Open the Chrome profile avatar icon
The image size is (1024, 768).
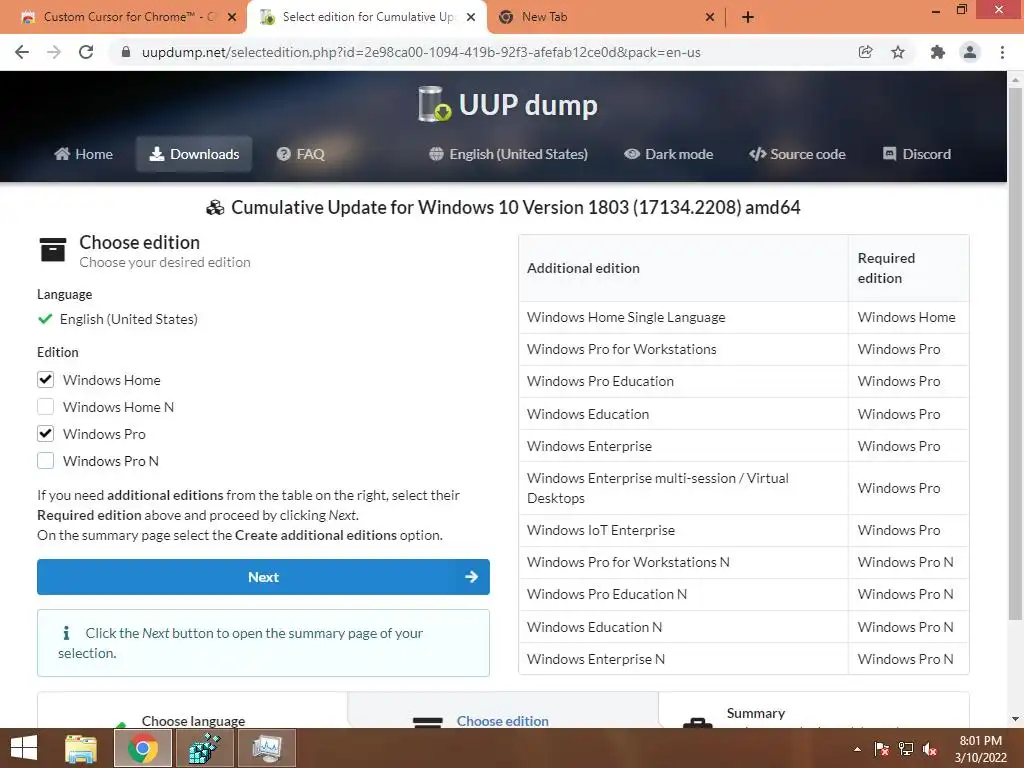(x=970, y=52)
